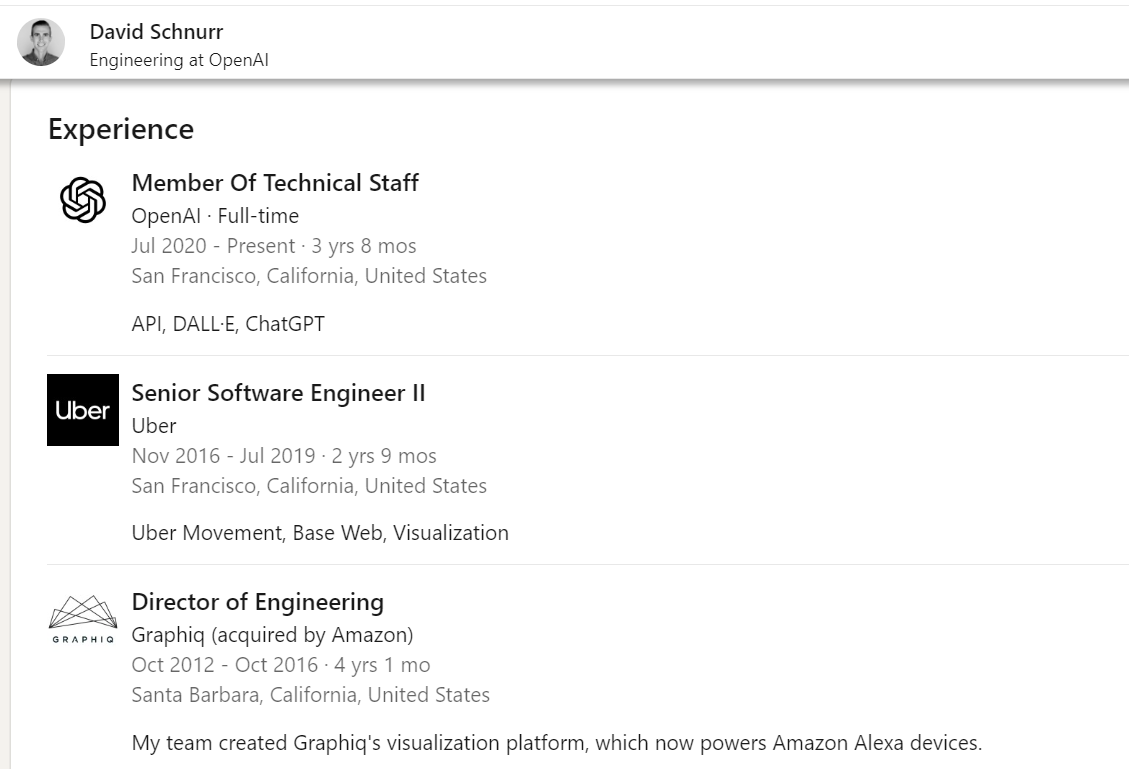Viewport: 1129px width, 769px height.
Task: Click the Experience section heading
Action: tap(121, 130)
